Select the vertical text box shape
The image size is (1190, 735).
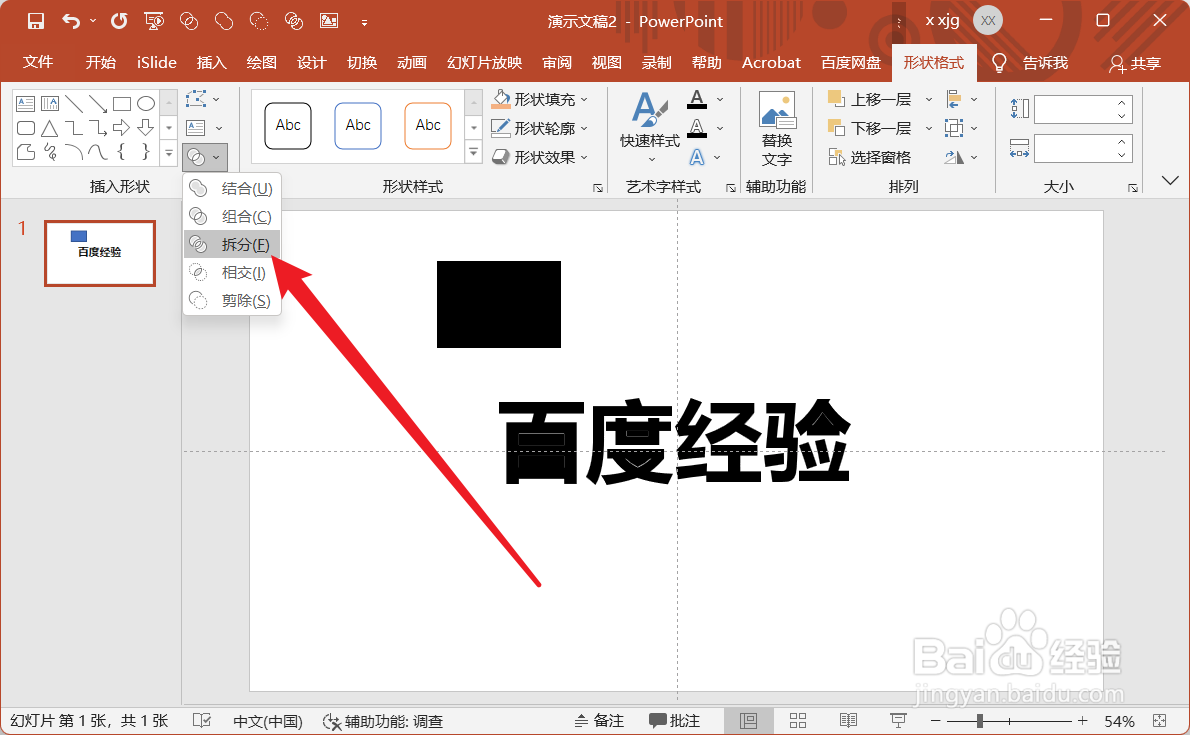(x=50, y=103)
